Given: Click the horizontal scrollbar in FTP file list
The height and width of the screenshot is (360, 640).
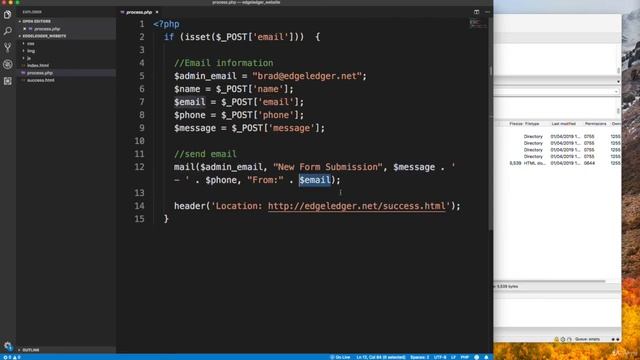Looking at the screenshot, I should (550, 281).
